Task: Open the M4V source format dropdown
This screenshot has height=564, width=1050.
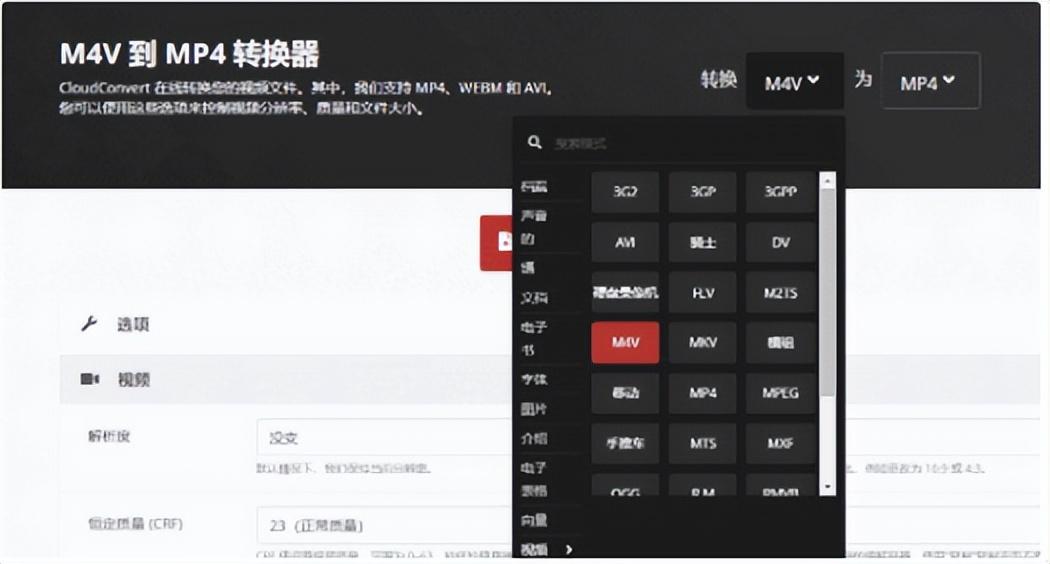Action: [794, 82]
